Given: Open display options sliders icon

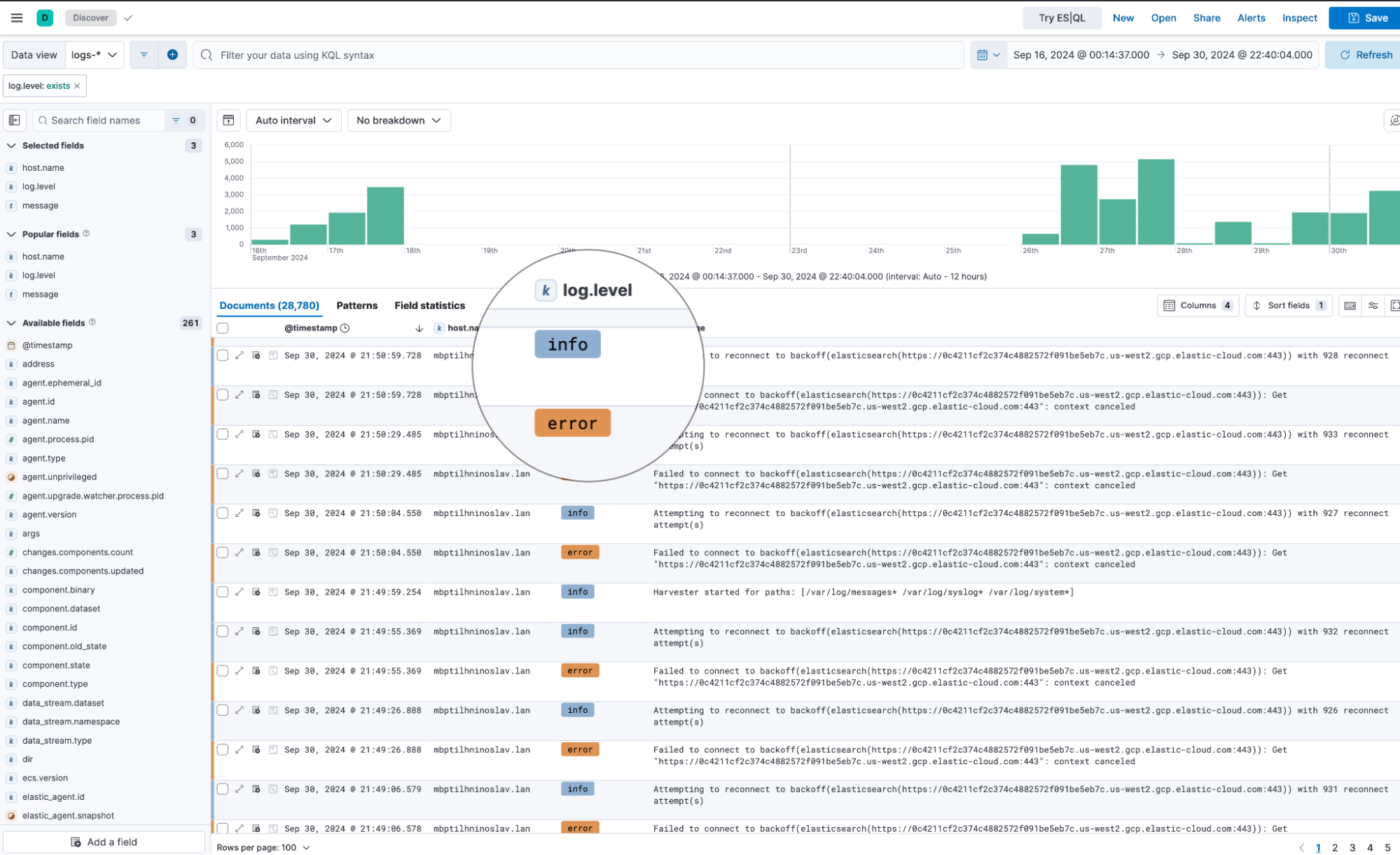Looking at the screenshot, I should pyautogui.click(x=1373, y=305).
